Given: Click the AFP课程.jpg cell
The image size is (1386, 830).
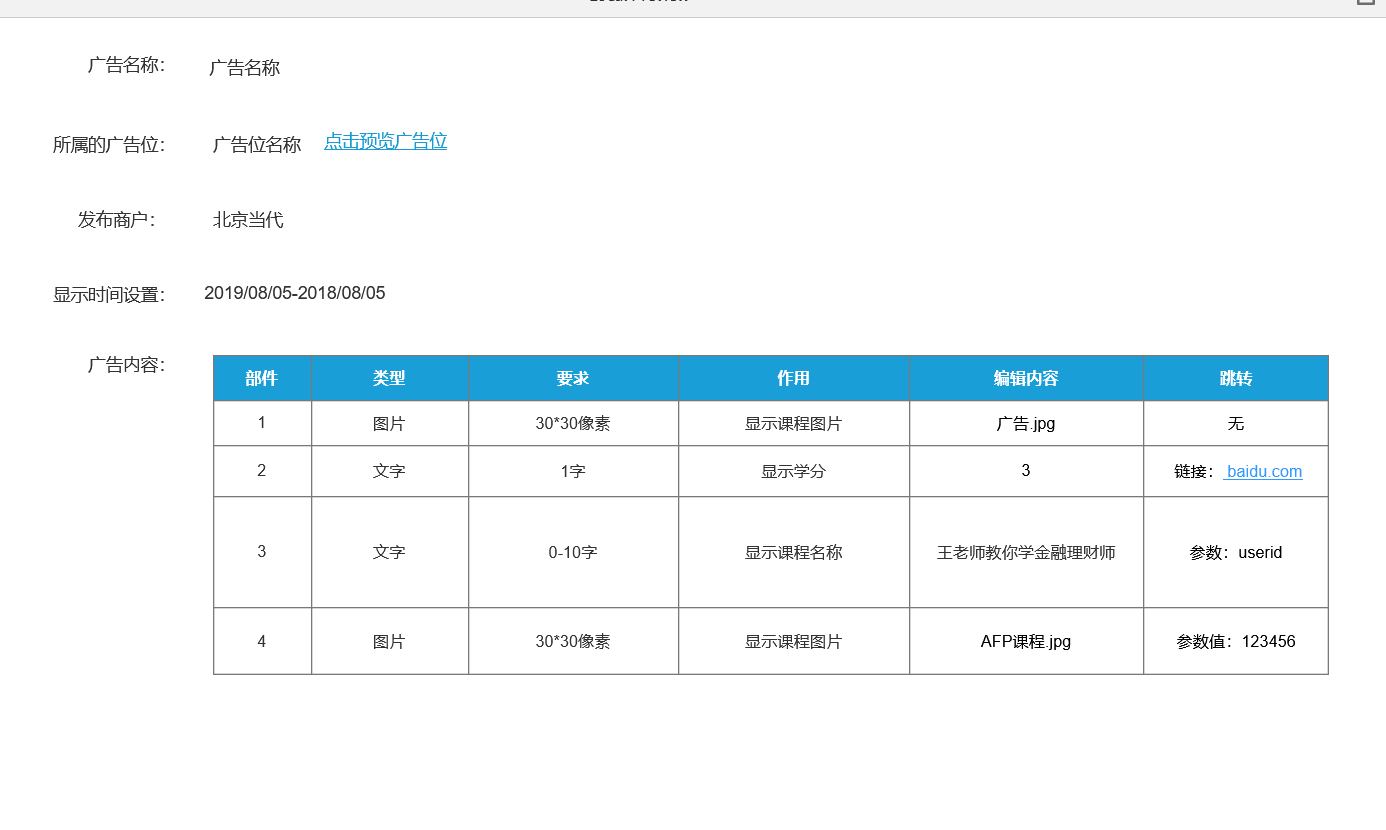Looking at the screenshot, I should [x=1026, y=642].
